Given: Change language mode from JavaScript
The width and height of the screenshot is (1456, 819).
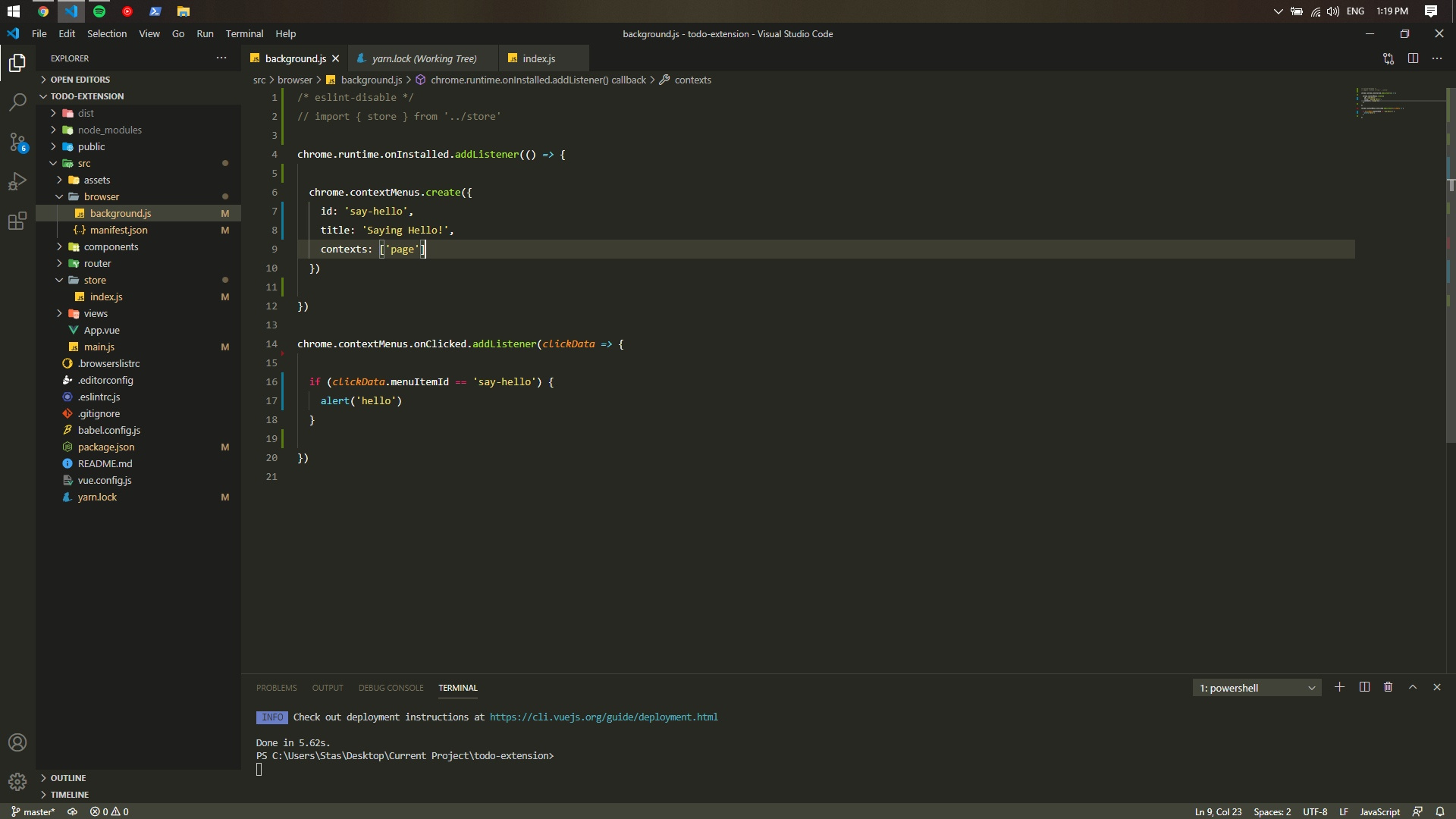Looking at the screenshot, I should [1379, 811].
